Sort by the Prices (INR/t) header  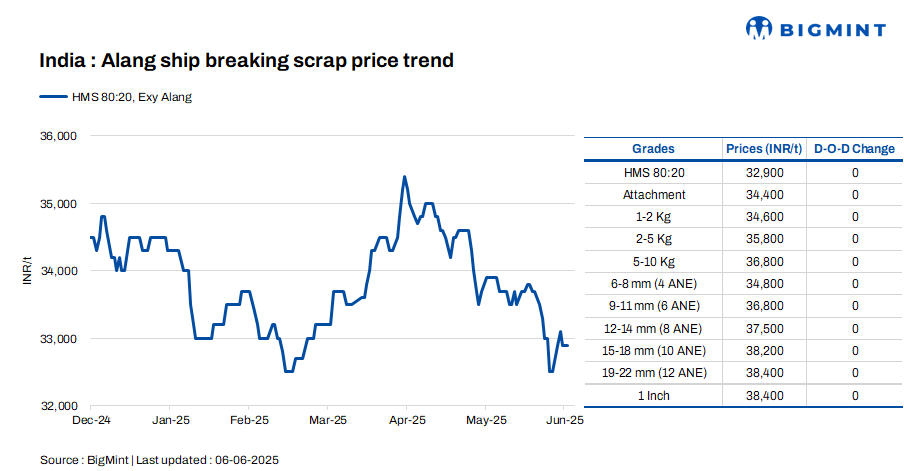[764, 149]
